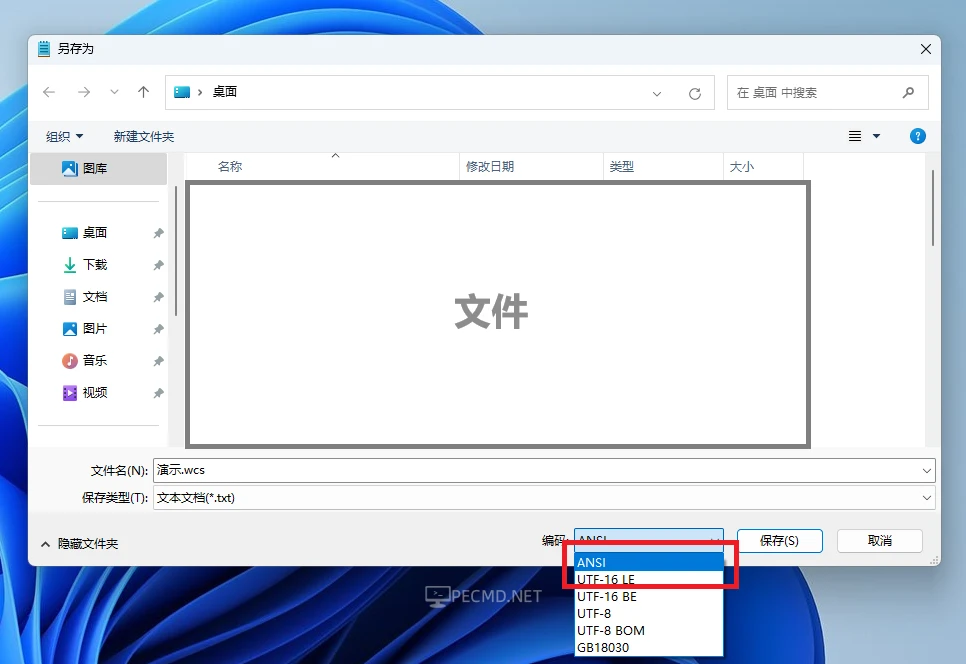
Task: Select UTF-16 LE encoding option
Action: click(649, 580)
